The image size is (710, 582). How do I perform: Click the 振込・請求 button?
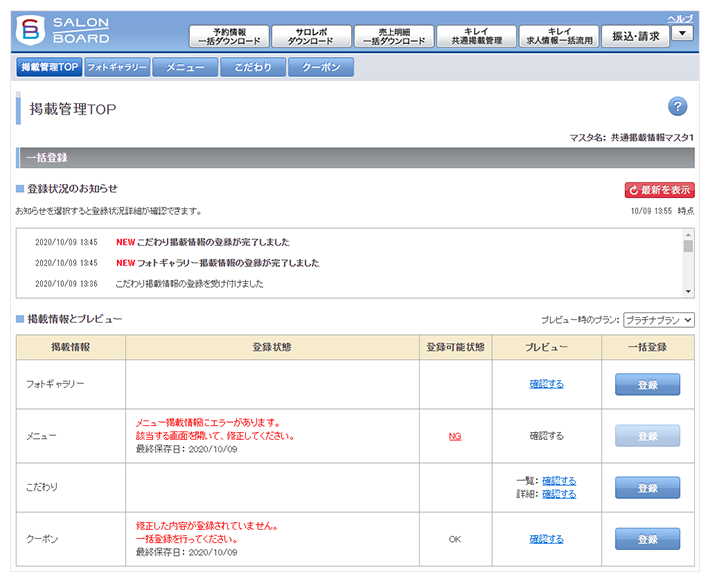tap(635, 36)
